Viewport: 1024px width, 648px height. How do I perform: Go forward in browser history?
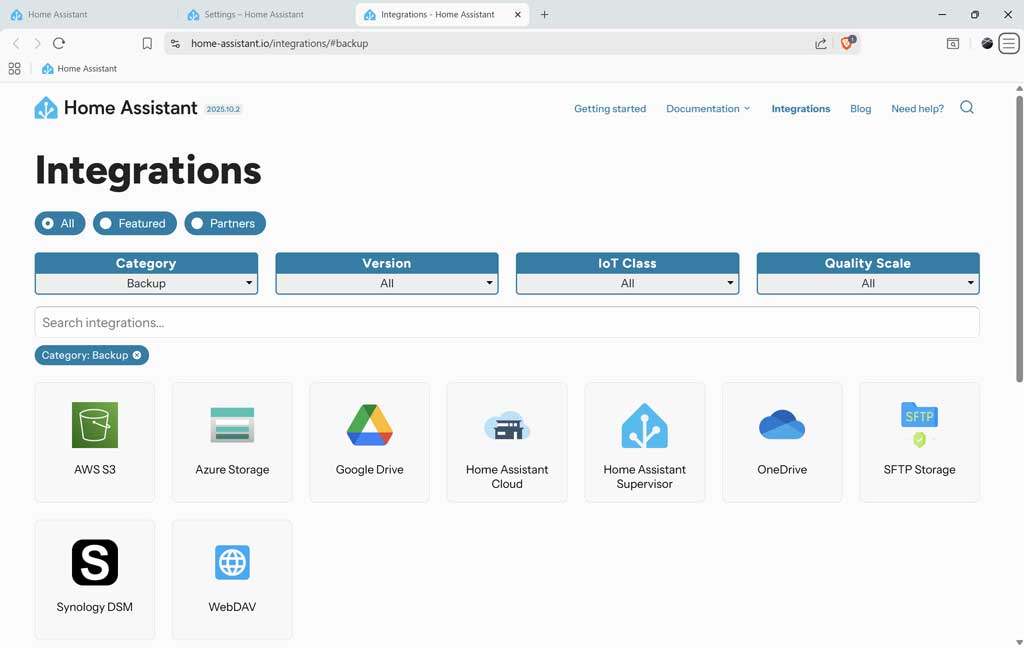coord(37,43)
